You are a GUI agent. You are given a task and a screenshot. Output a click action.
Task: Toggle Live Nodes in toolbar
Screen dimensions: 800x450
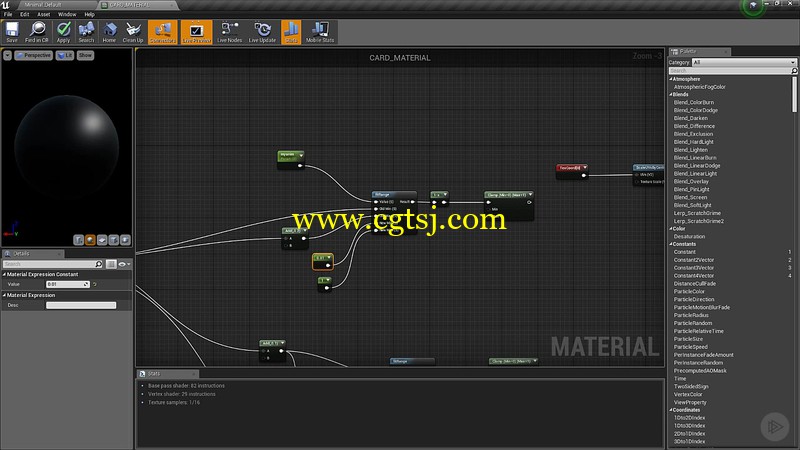coord(230,32)
